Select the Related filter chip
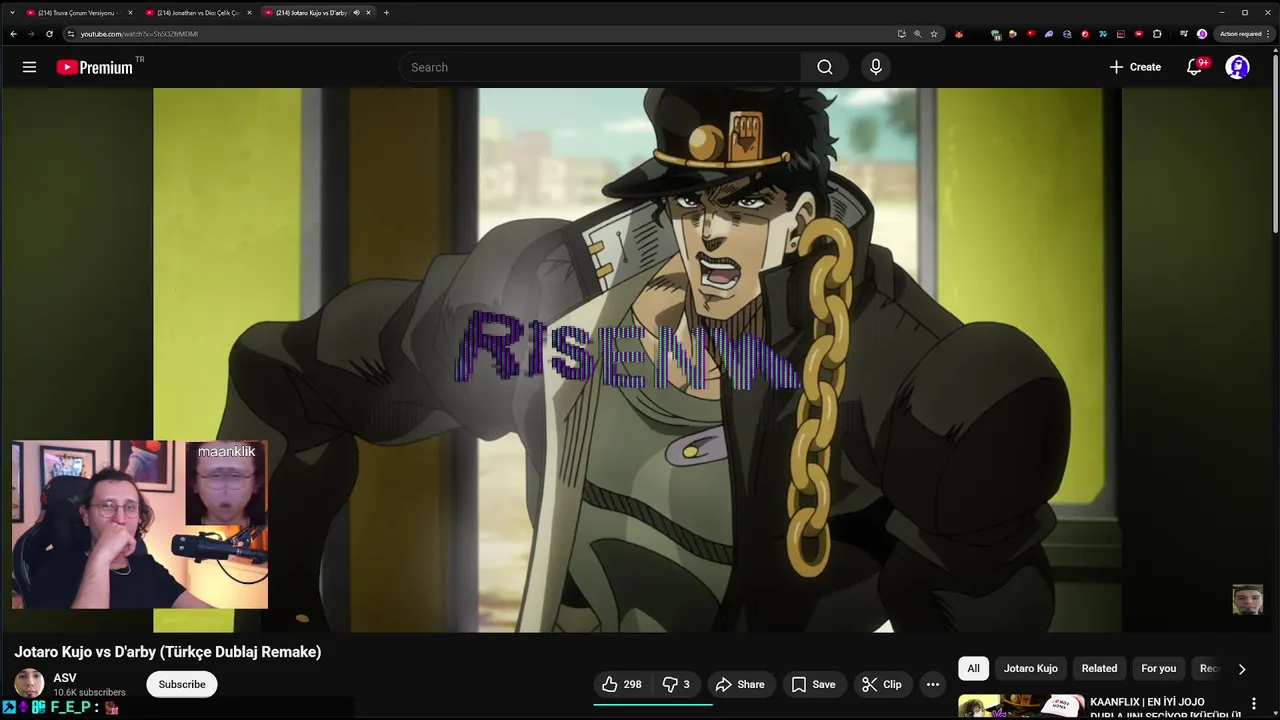The width and height of the screenshot is (1280, 720). pos(1099,668)
